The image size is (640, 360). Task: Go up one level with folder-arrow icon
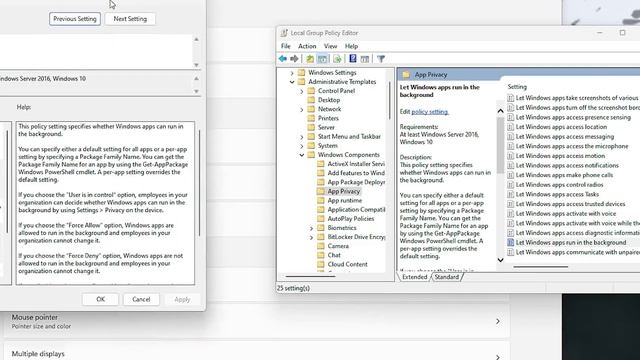point(310,59)
